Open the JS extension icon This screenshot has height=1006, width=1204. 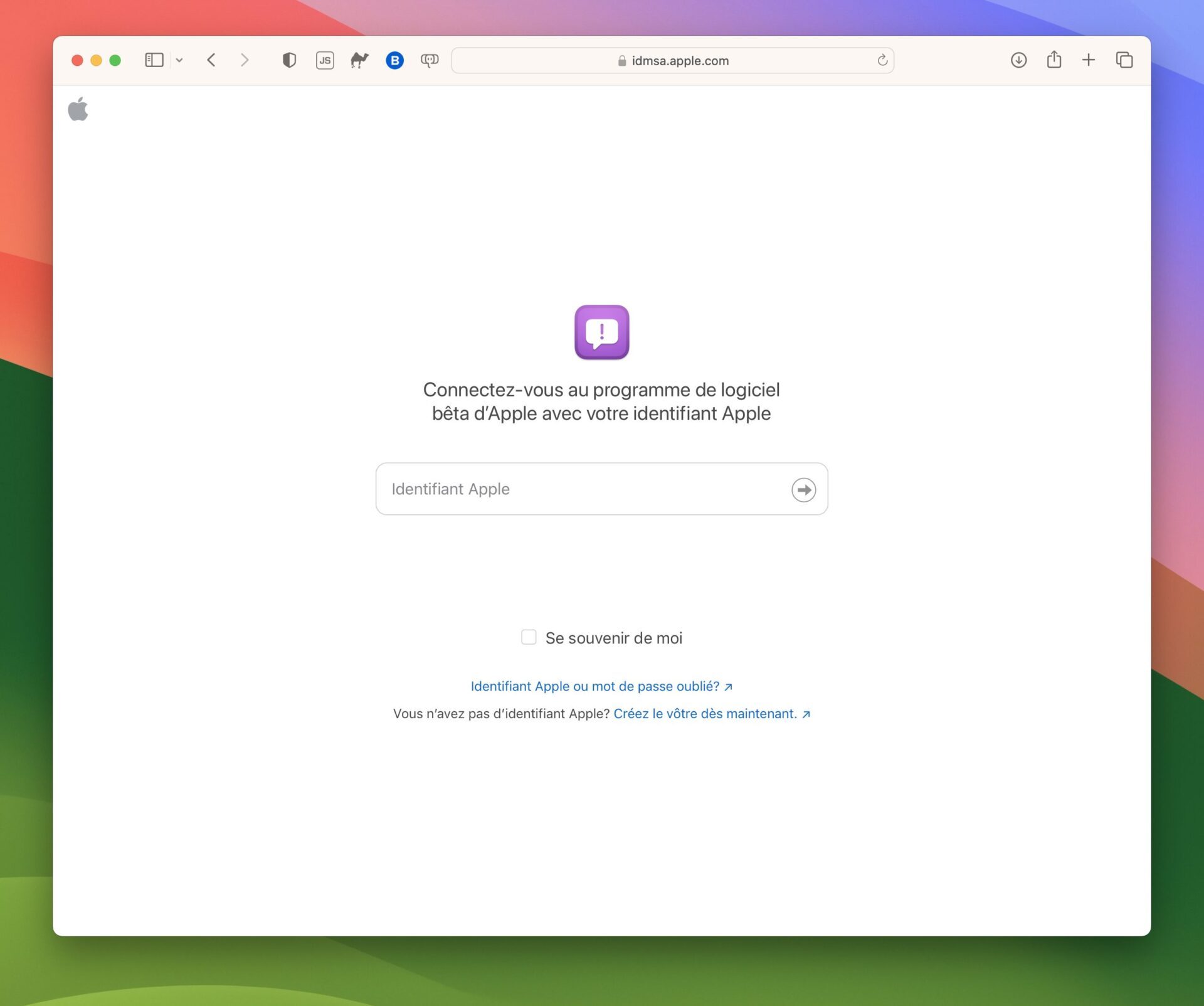tap(325, 60)
